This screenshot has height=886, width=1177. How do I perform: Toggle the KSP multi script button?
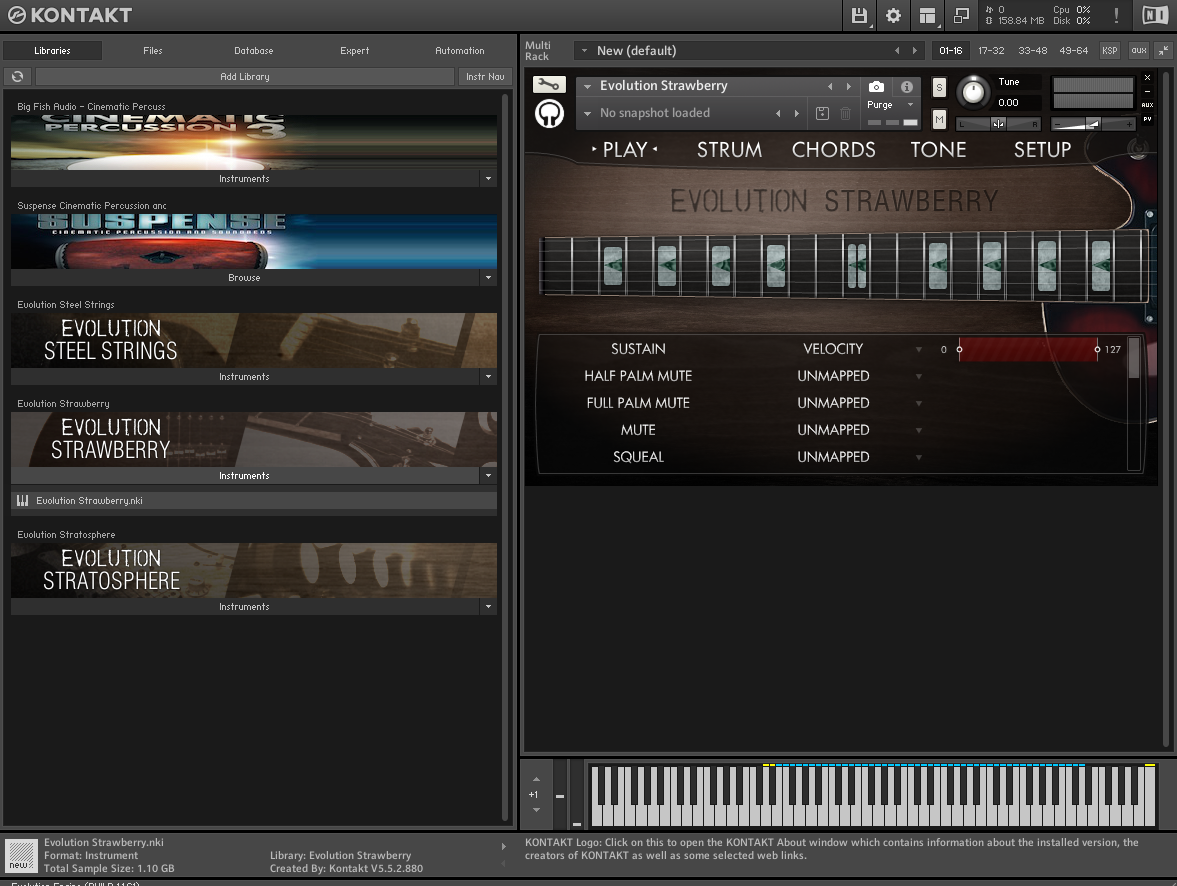coord(1109,50)
